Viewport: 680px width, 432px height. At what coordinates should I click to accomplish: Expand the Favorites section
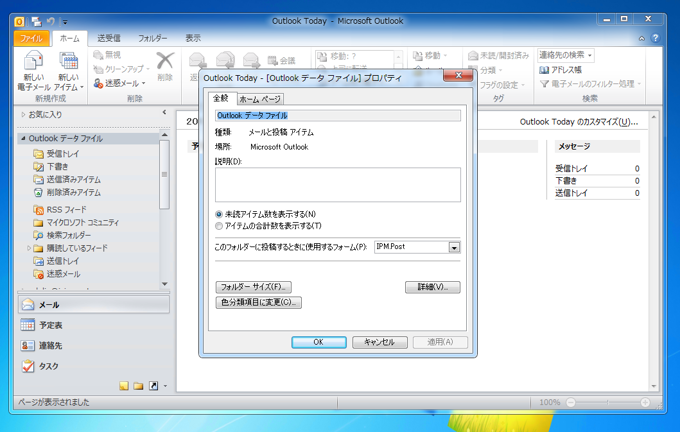pyautogui.click(x=23, y=115)
